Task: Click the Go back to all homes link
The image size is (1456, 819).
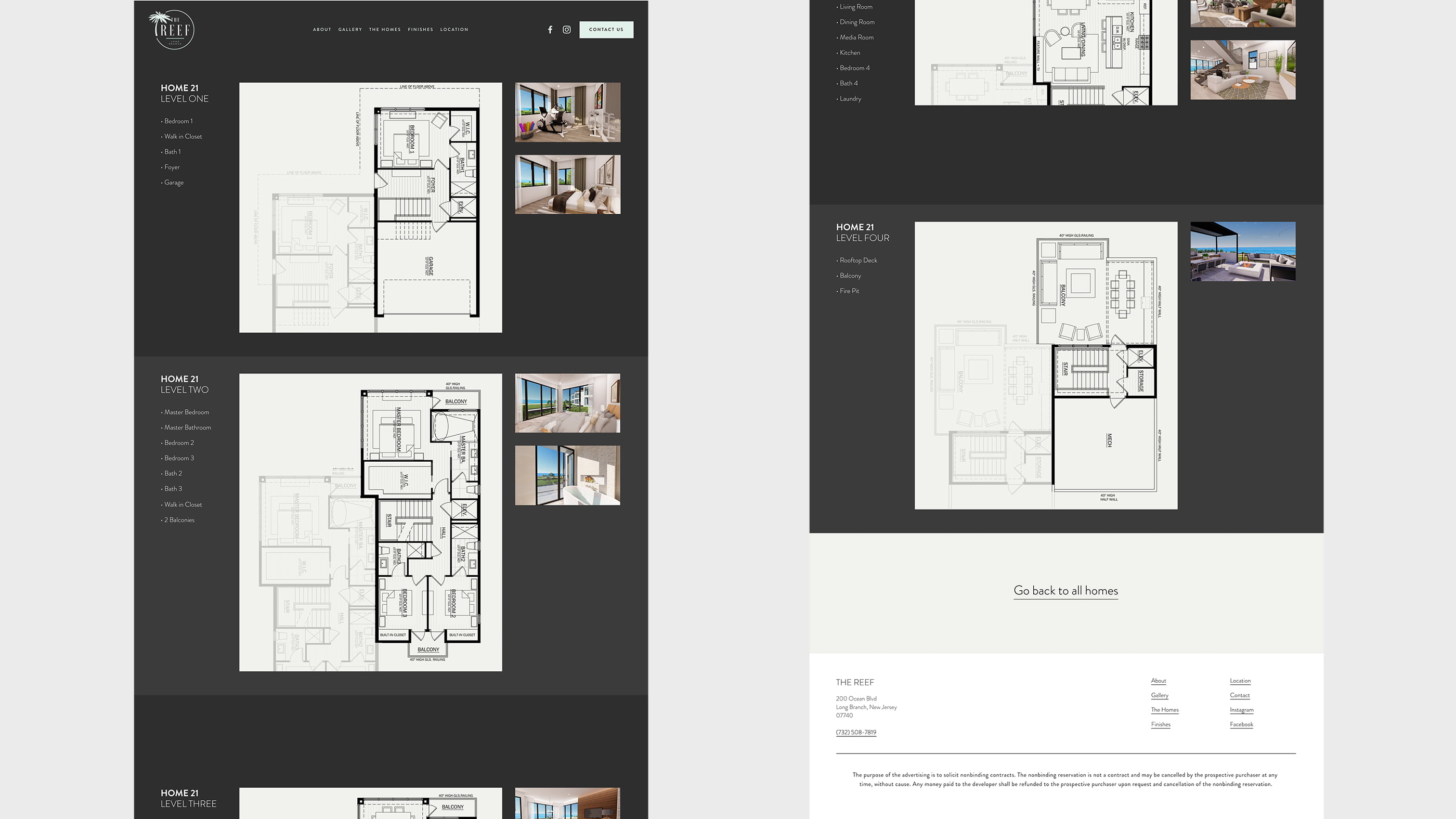Action: 1065,590
